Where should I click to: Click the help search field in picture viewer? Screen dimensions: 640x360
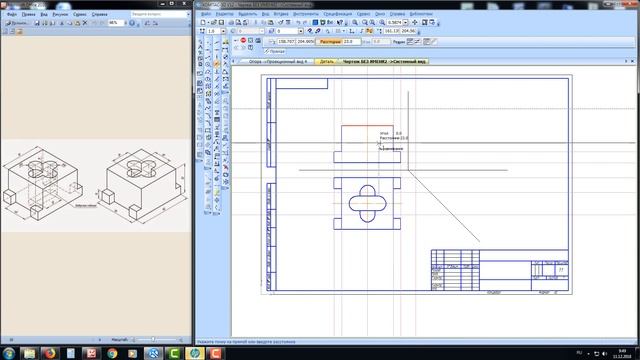[x=158, y=14]
